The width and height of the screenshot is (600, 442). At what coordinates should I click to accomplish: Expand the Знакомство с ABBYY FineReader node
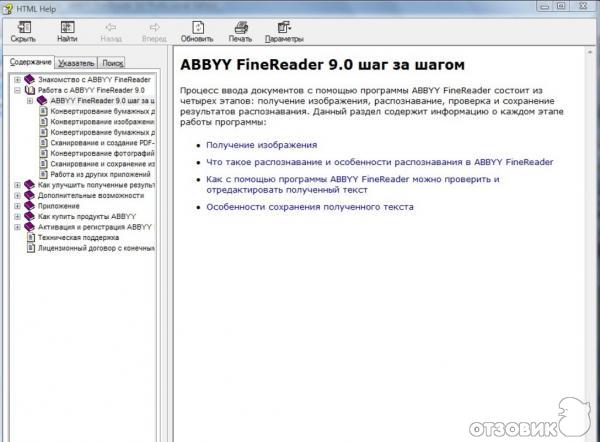[x=17, y=79]
